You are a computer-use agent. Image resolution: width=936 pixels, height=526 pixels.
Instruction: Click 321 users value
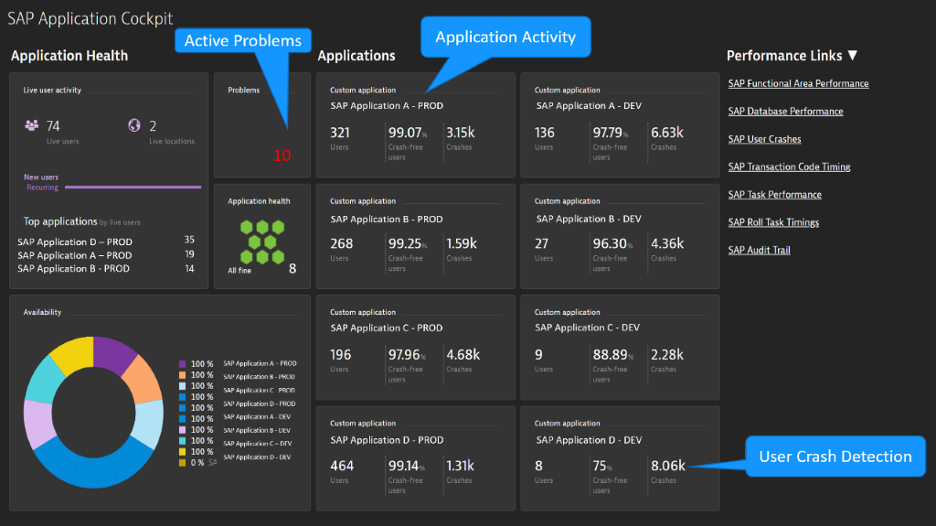point(340,133)
